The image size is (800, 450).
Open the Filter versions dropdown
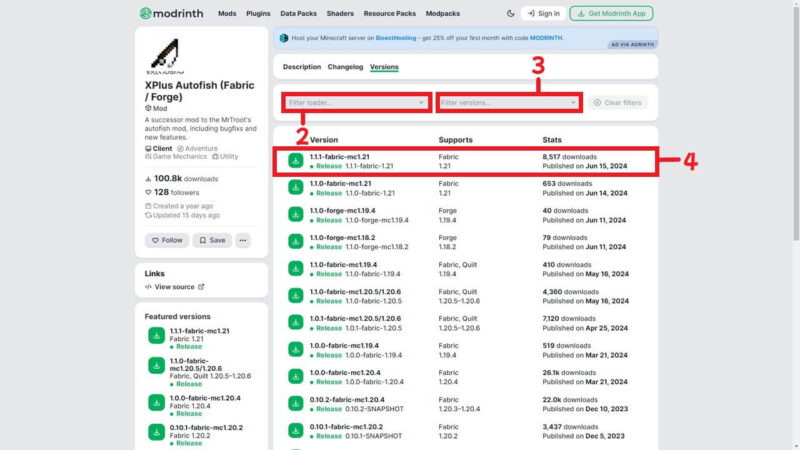(509, 103)
